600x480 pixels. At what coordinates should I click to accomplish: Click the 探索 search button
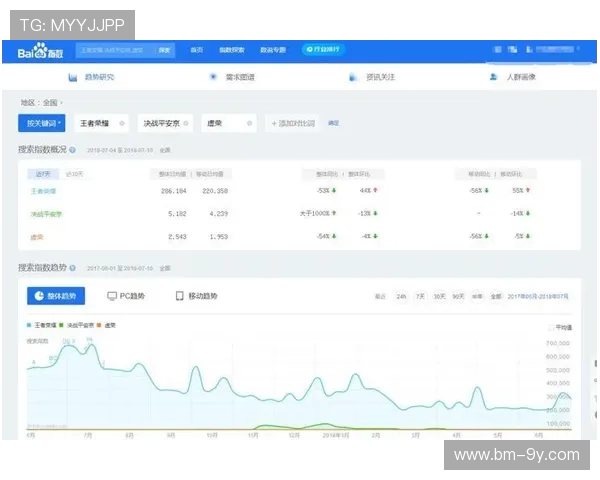pos(165,50)
